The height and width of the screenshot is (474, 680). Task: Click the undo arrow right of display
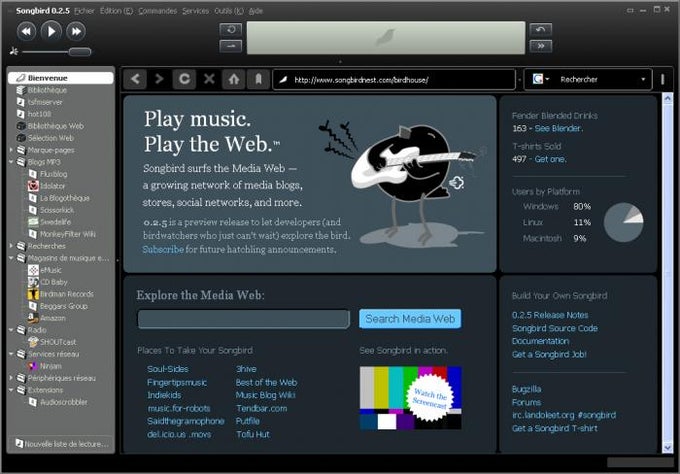tap(541, 29)
